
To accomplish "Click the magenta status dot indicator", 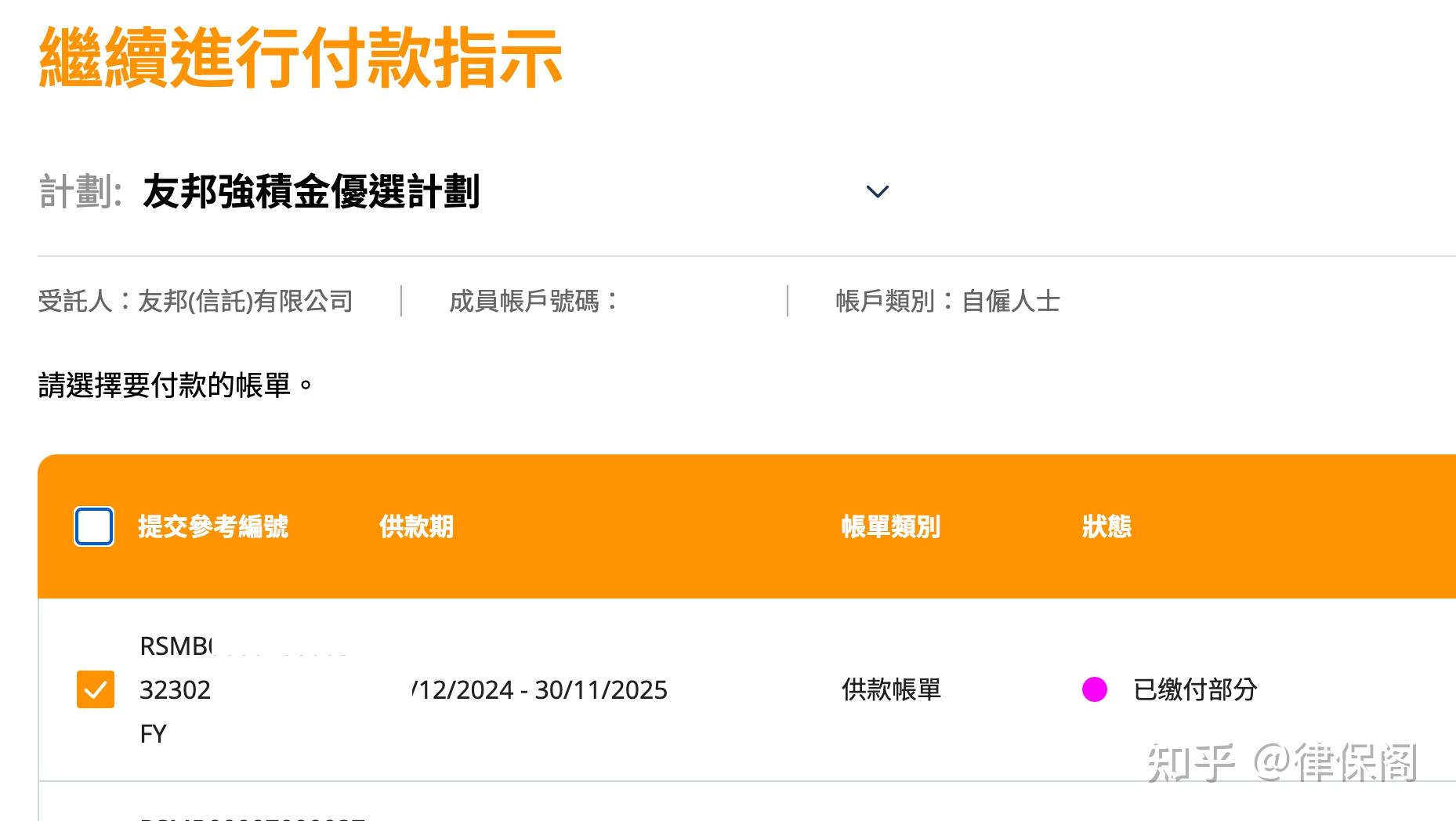I will [x=1094, y=689].
